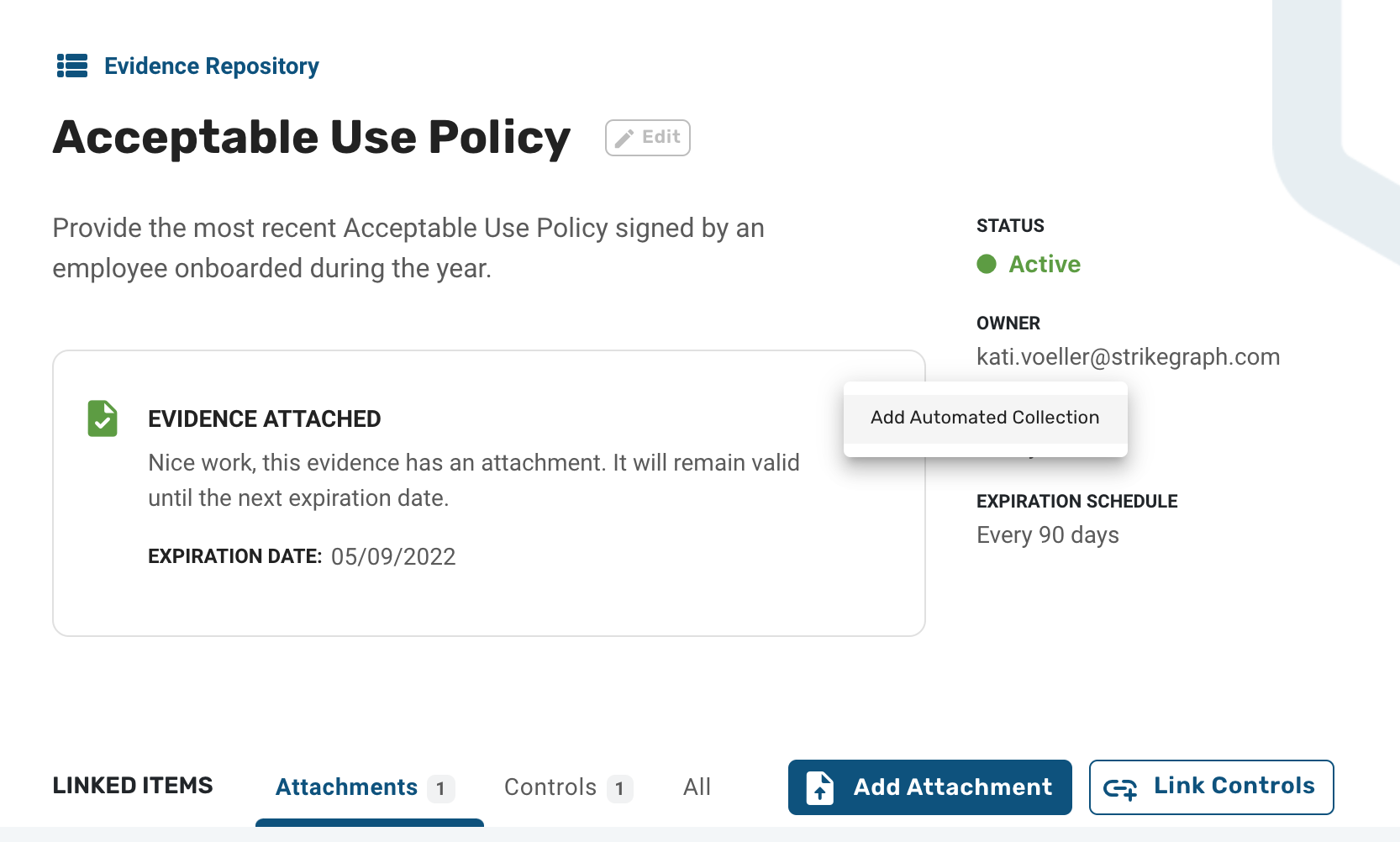This screenshot has width=1400, height=842.
Task: Click the Controls count badge
Action: pos(619,788)
